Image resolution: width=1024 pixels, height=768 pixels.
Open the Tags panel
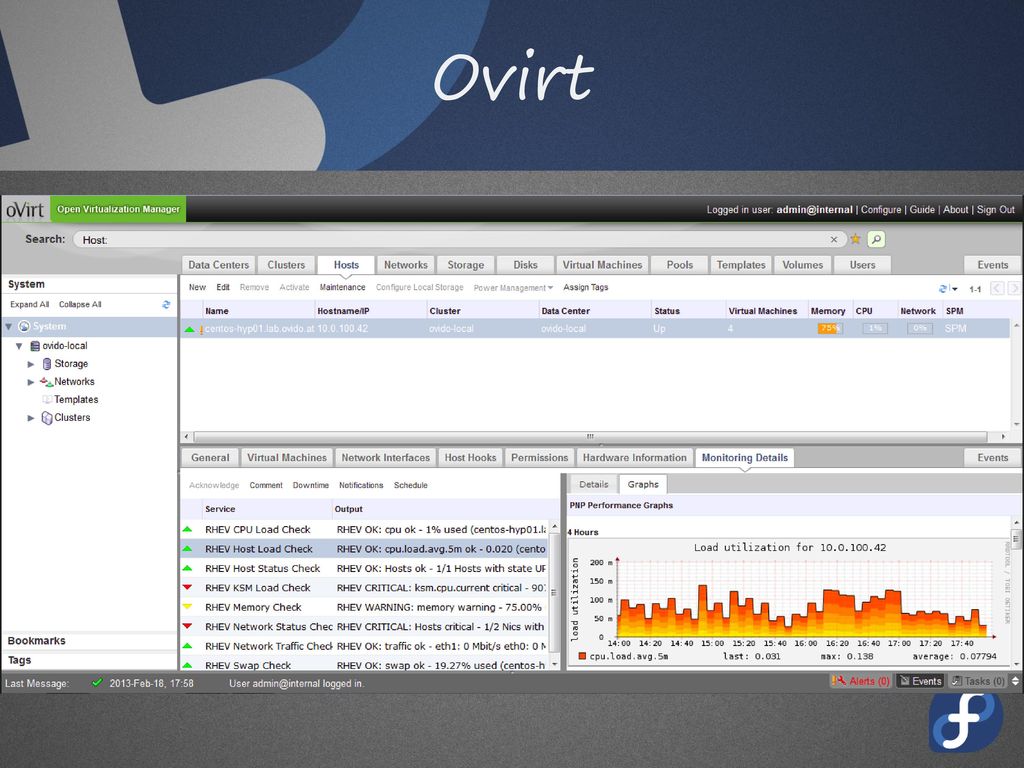(89, 660)
